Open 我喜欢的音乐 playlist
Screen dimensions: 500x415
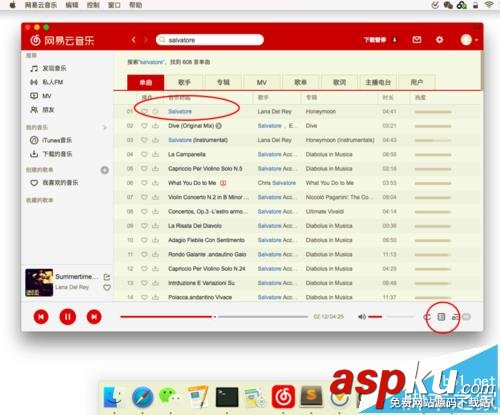click(x=54, y=183)
